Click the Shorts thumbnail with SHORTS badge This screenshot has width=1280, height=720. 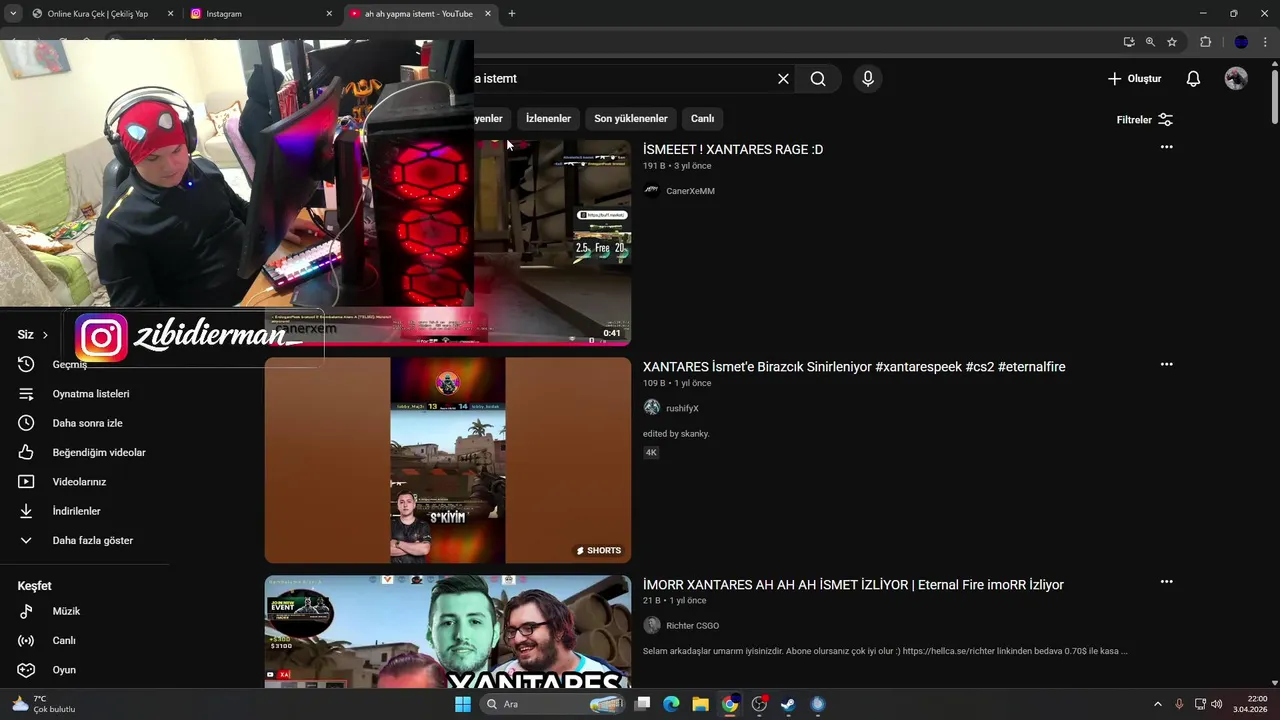(448, 460)
